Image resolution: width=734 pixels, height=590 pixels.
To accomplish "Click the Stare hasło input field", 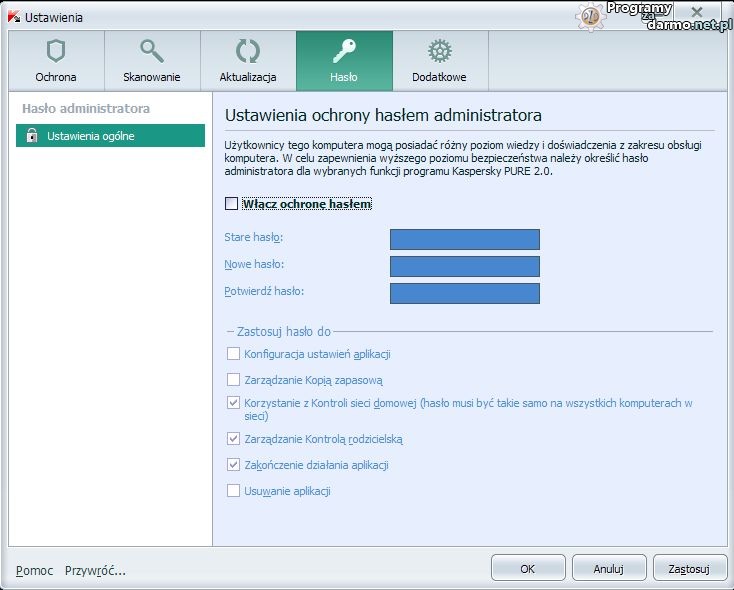I will tap(465, 239).
